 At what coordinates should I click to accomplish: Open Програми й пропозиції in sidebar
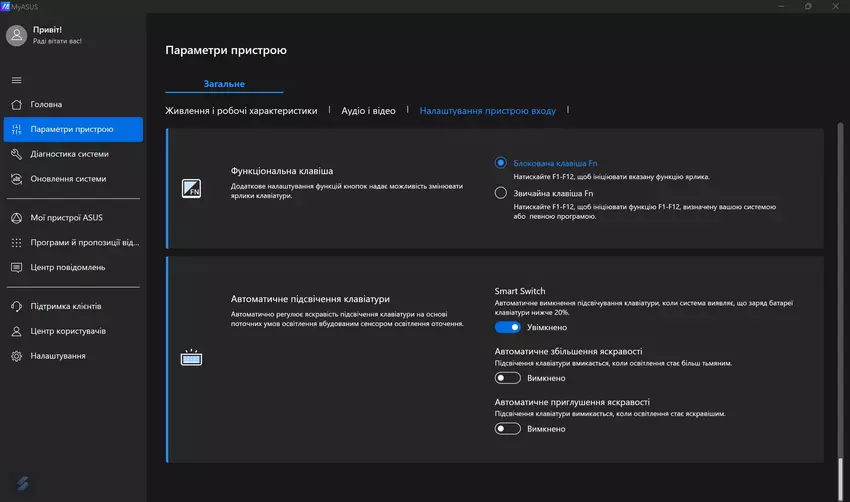coord(84,242)
